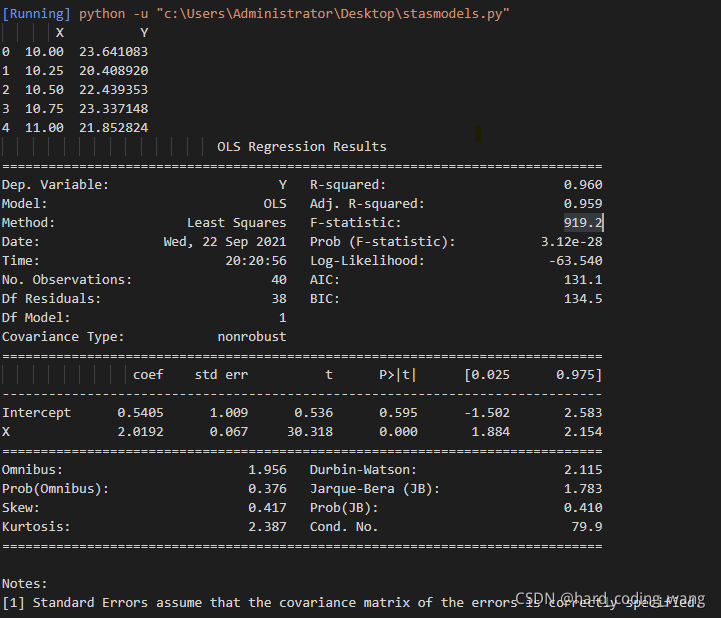Click the Adj. R-squared value 0.959
The image size is (721, 618).
[583, 204]
